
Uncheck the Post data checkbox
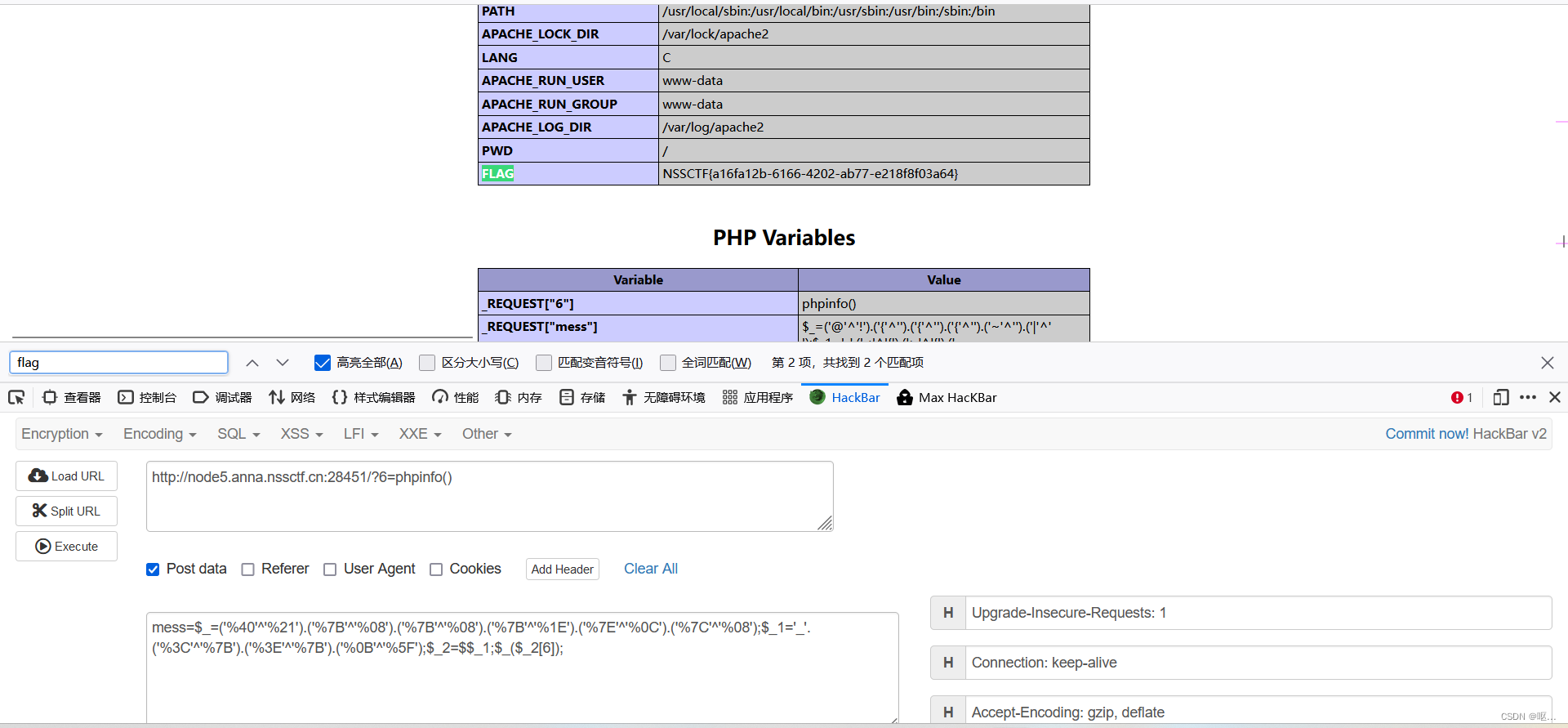point(153,569)
